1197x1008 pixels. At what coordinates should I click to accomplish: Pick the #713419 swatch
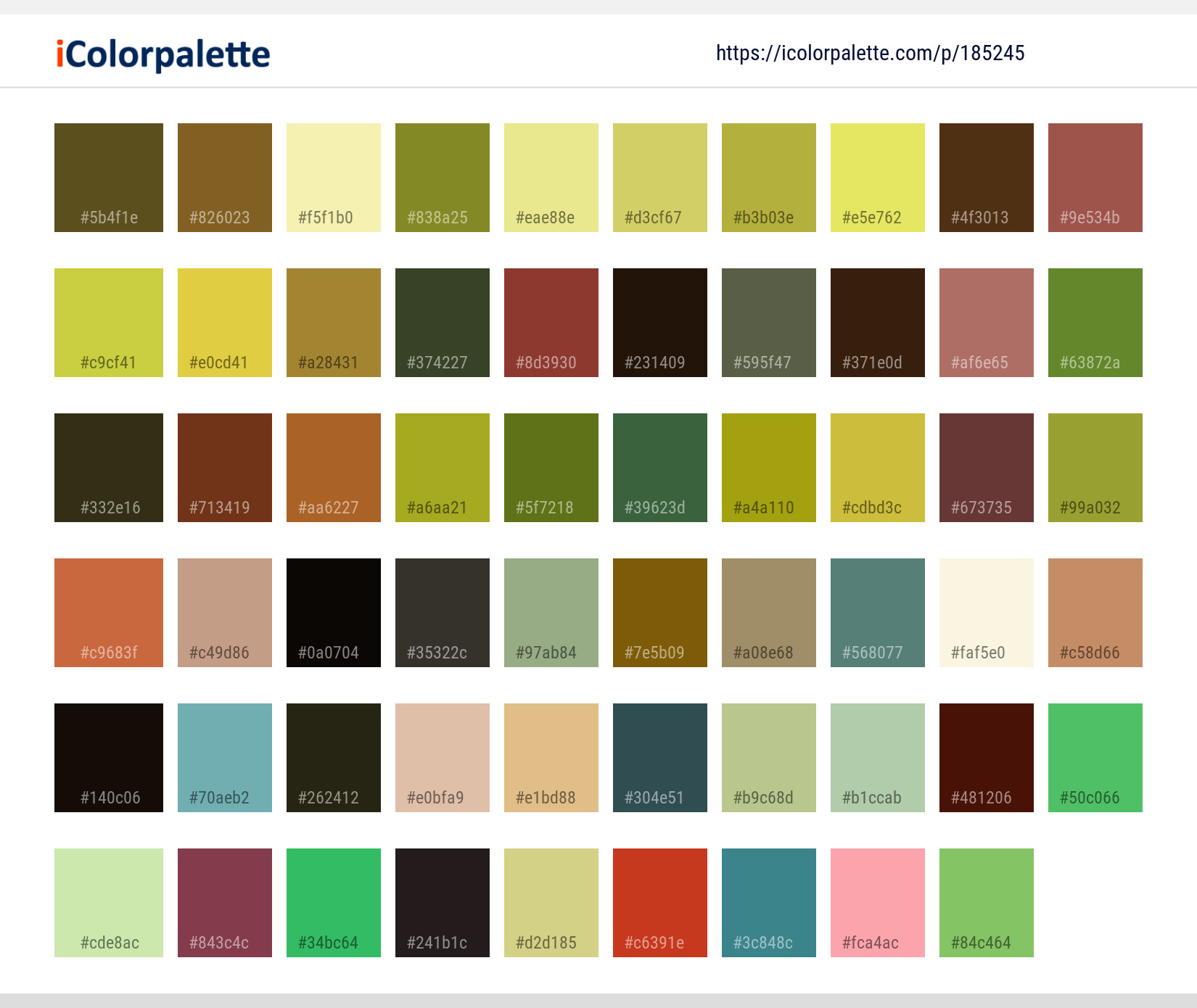(225, 468)
